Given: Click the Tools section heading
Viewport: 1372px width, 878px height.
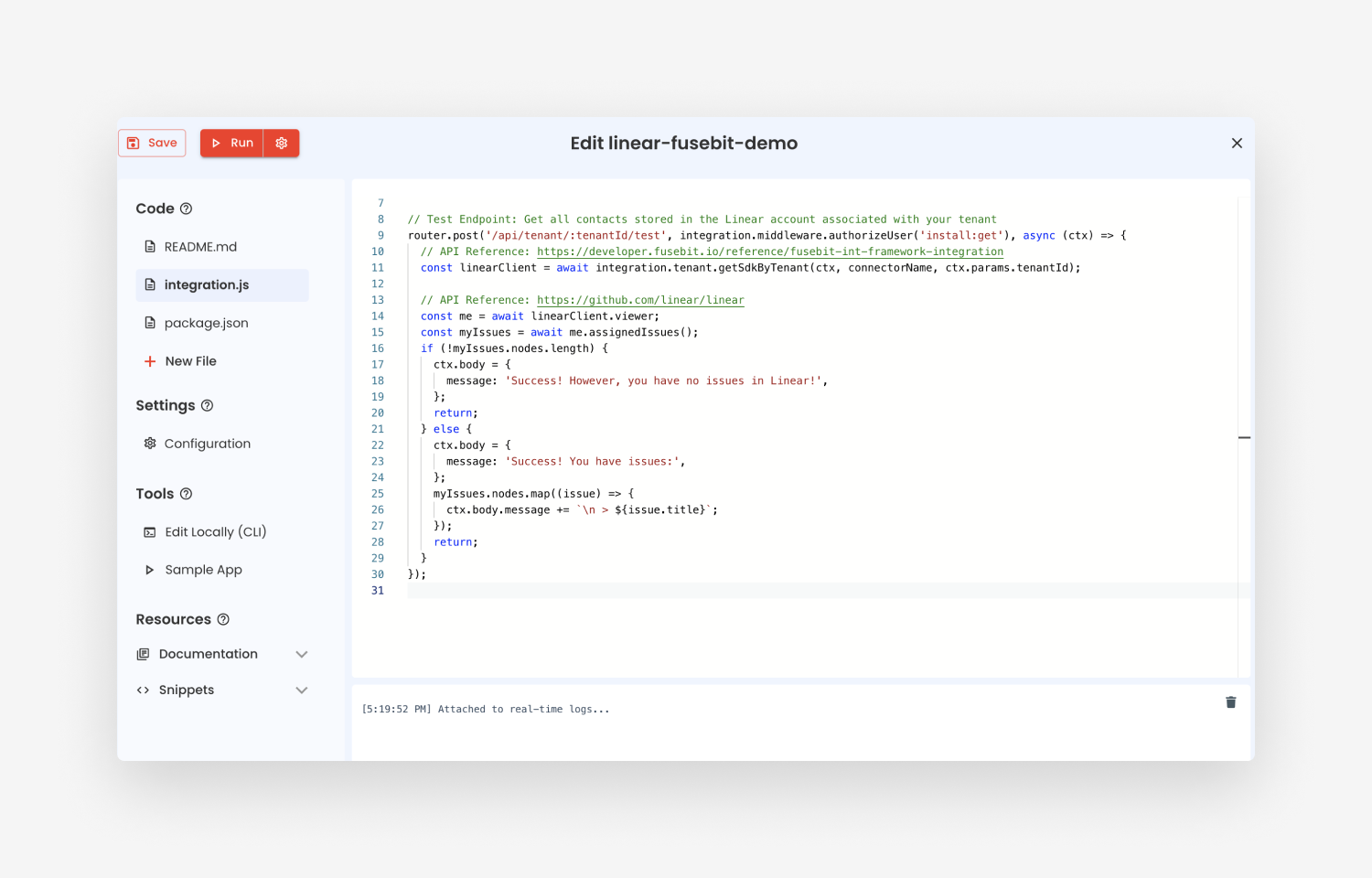Looking at the screenshot, I should point(155,494).
